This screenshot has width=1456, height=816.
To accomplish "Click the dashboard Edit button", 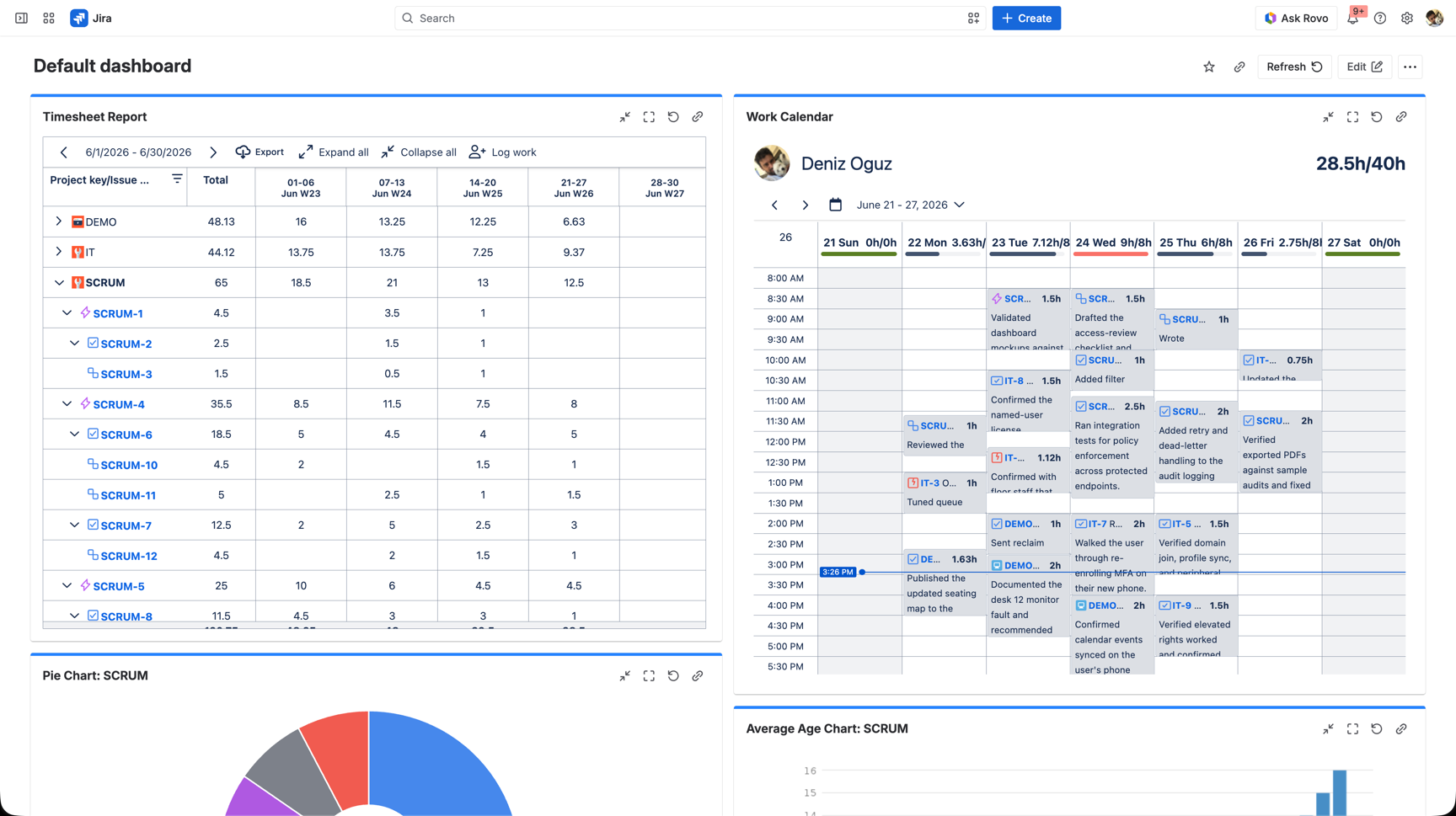I will (1364, 67).
